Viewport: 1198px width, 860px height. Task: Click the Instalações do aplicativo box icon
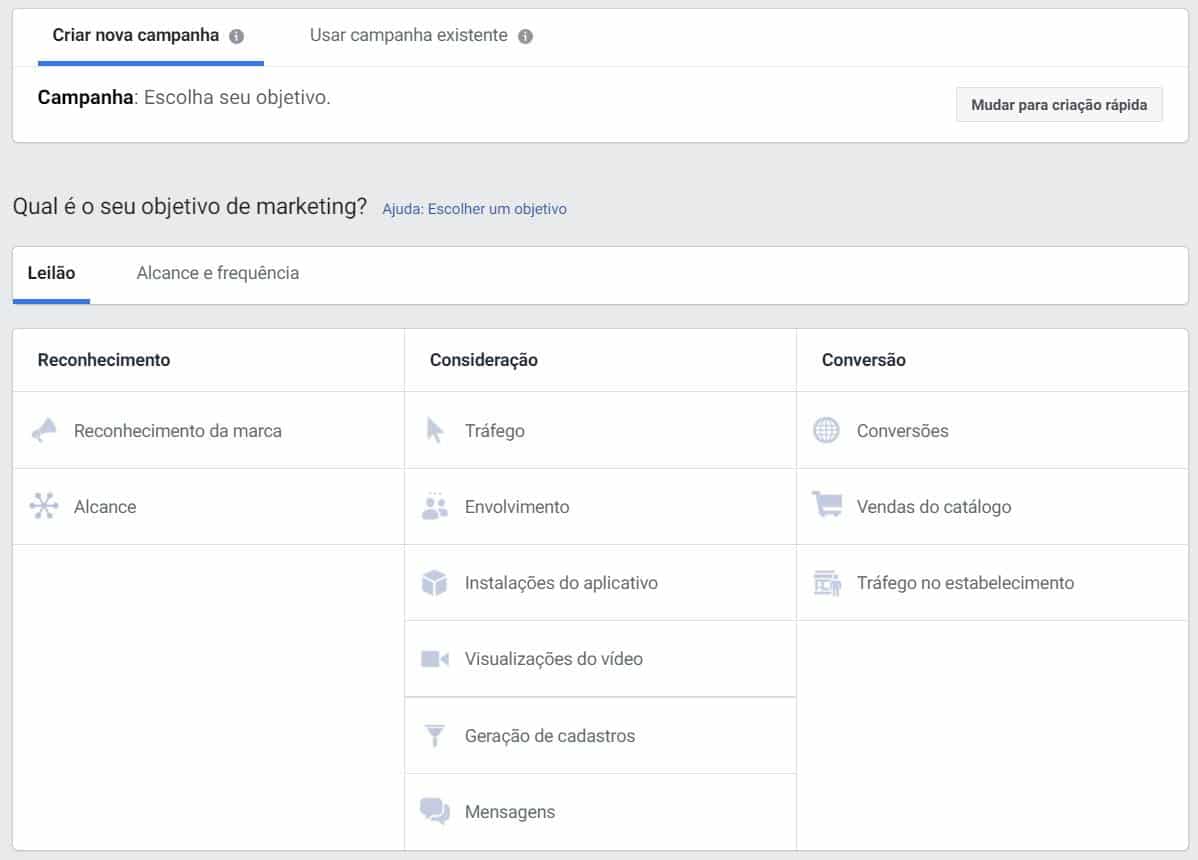click(x=435, y=583)
